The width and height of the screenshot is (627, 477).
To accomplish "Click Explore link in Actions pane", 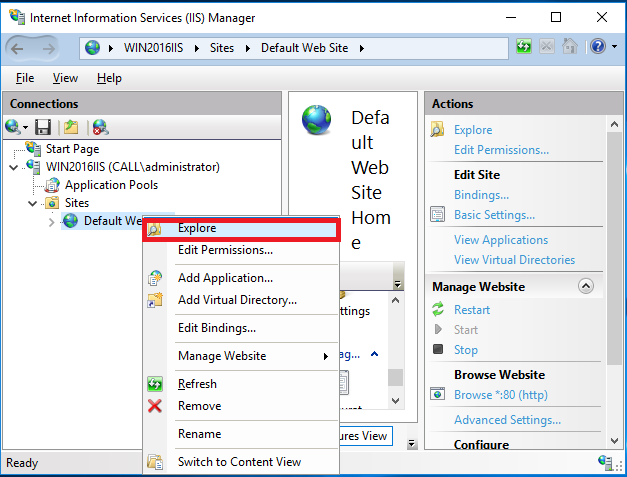I will tap(473, 130).
